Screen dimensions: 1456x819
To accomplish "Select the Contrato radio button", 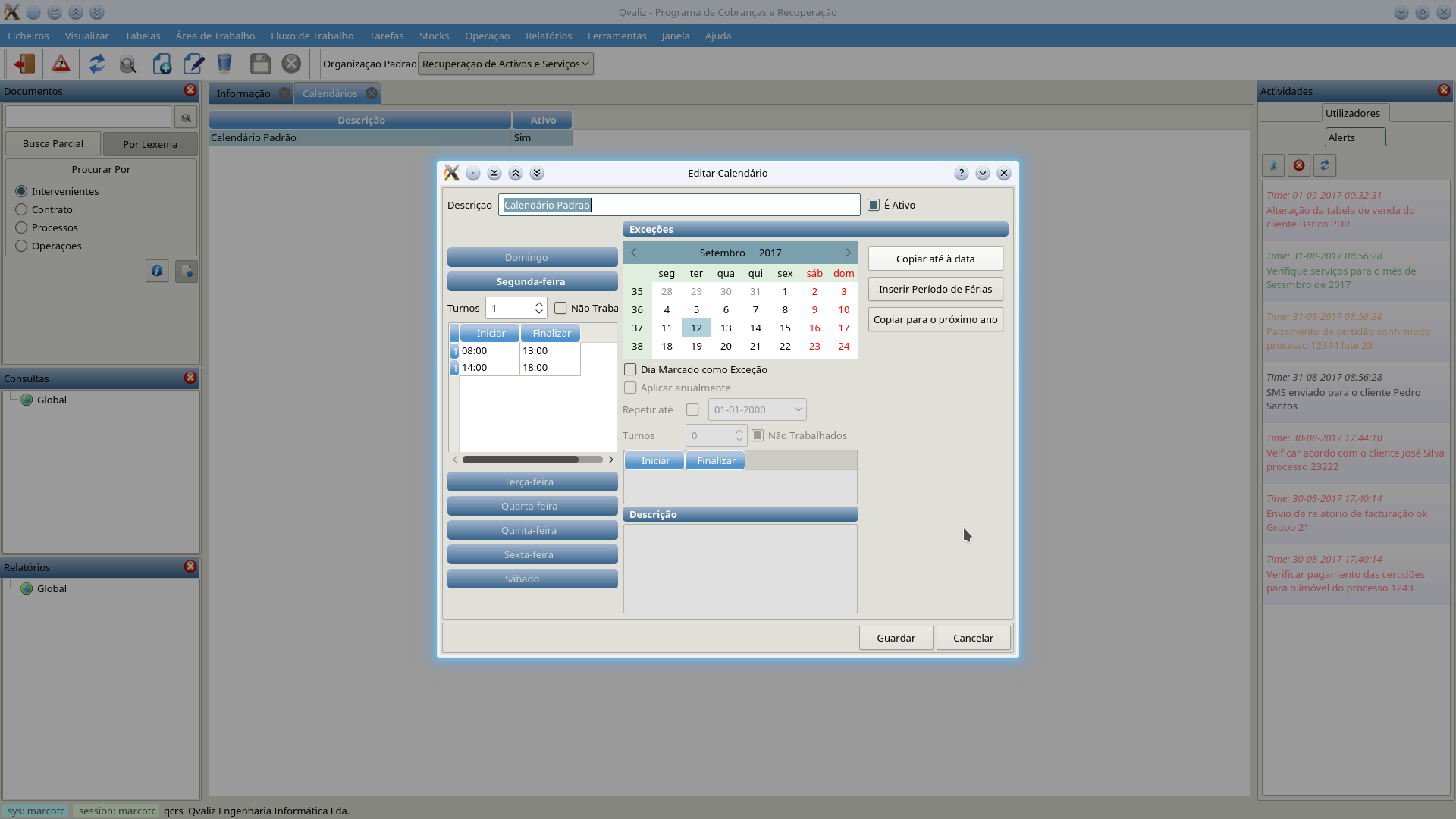I will point(21,209).
